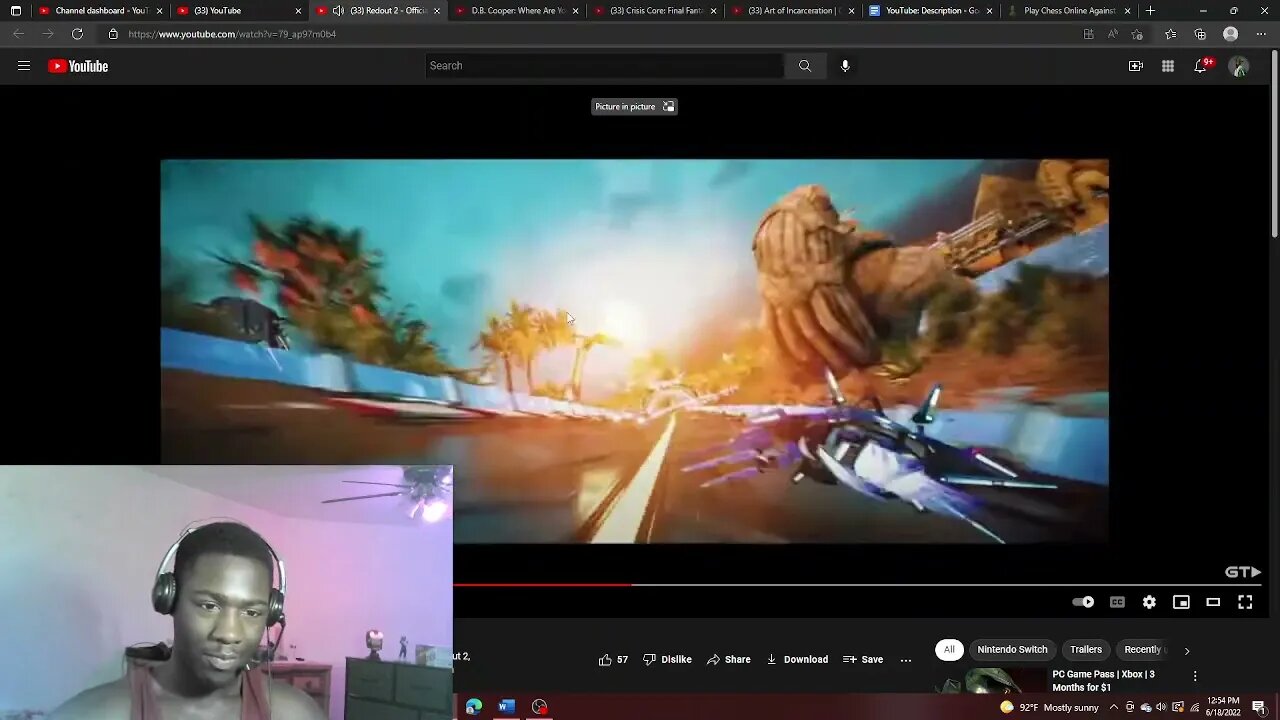Close the Redout 2 tab
The image size is (1280, 720).
click(437, 11)
